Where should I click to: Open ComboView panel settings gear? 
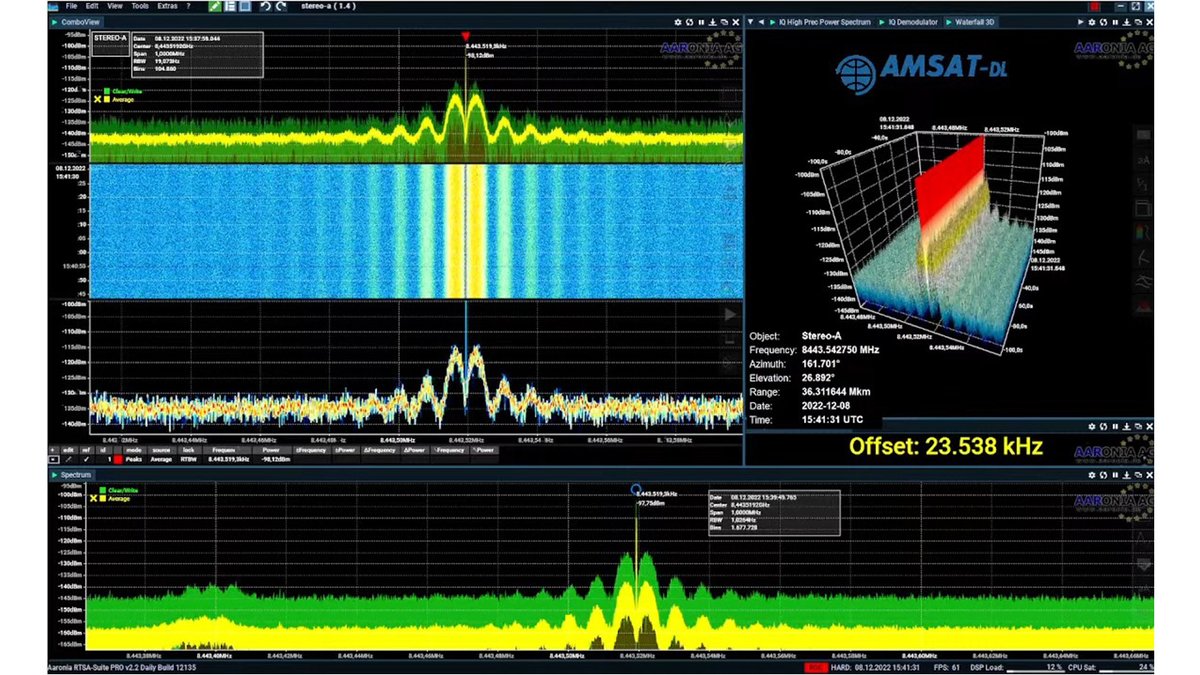coord(677,22)
